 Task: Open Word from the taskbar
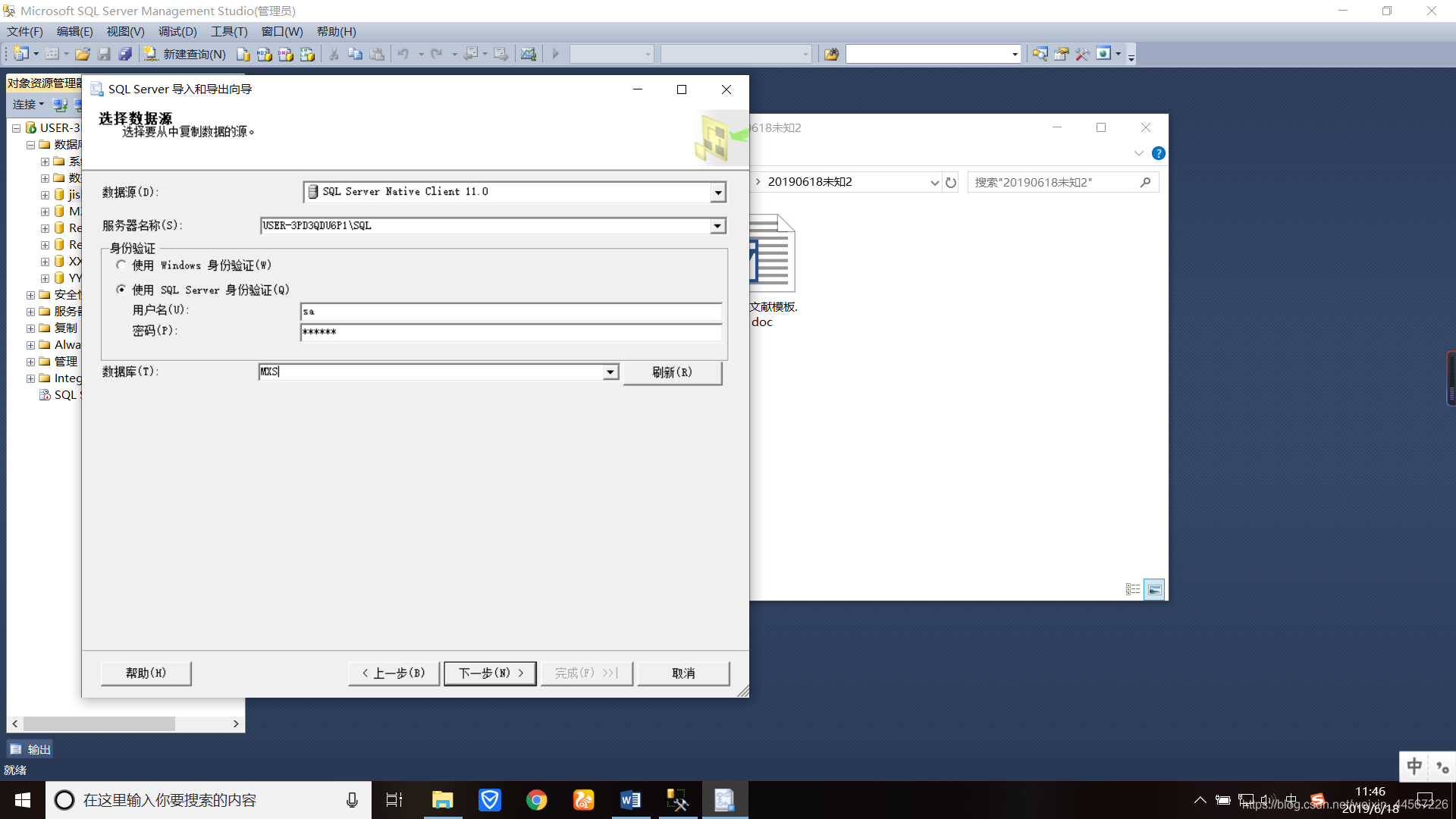pyautogui.click(x=631, y=800)
